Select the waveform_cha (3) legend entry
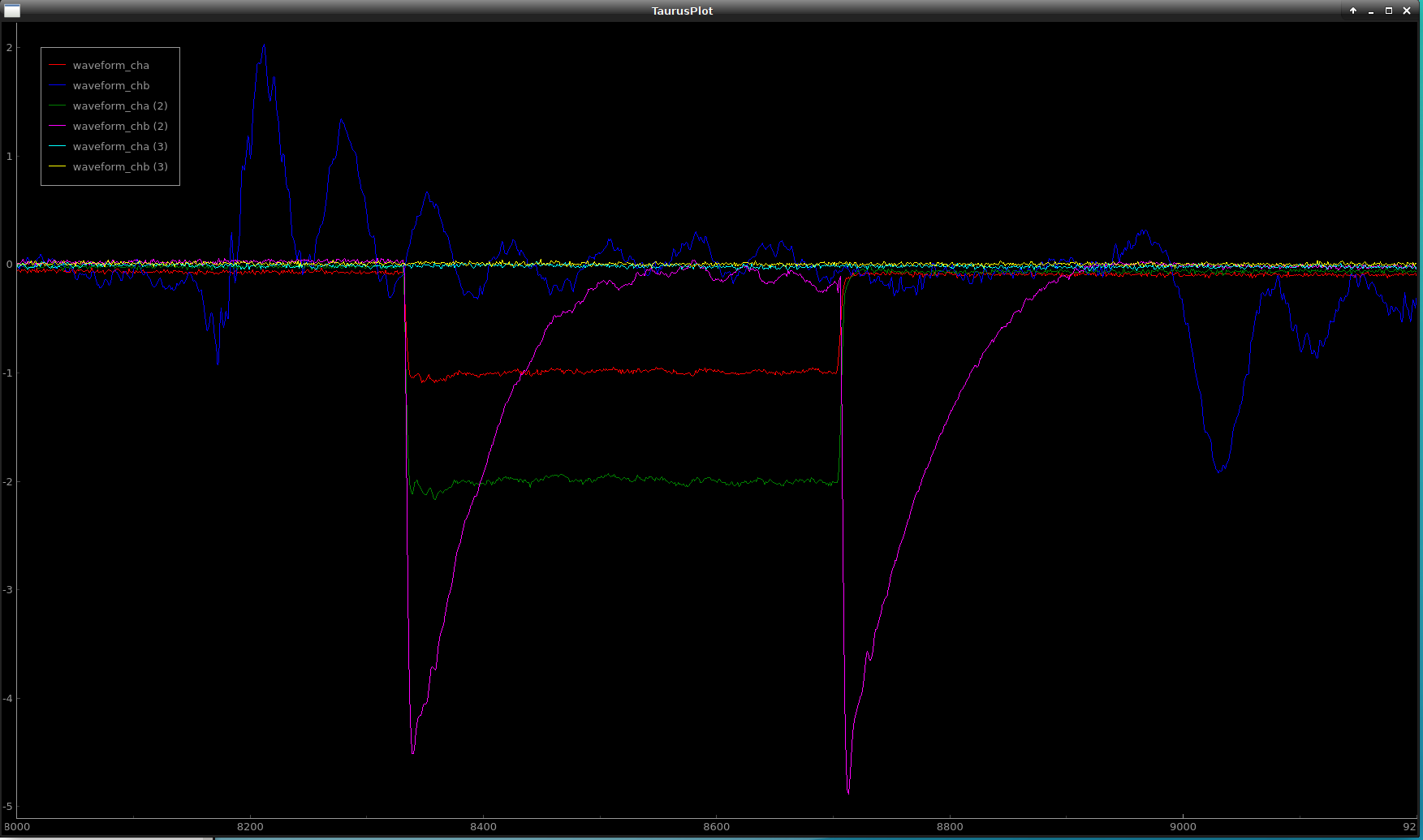 [120, 146]
